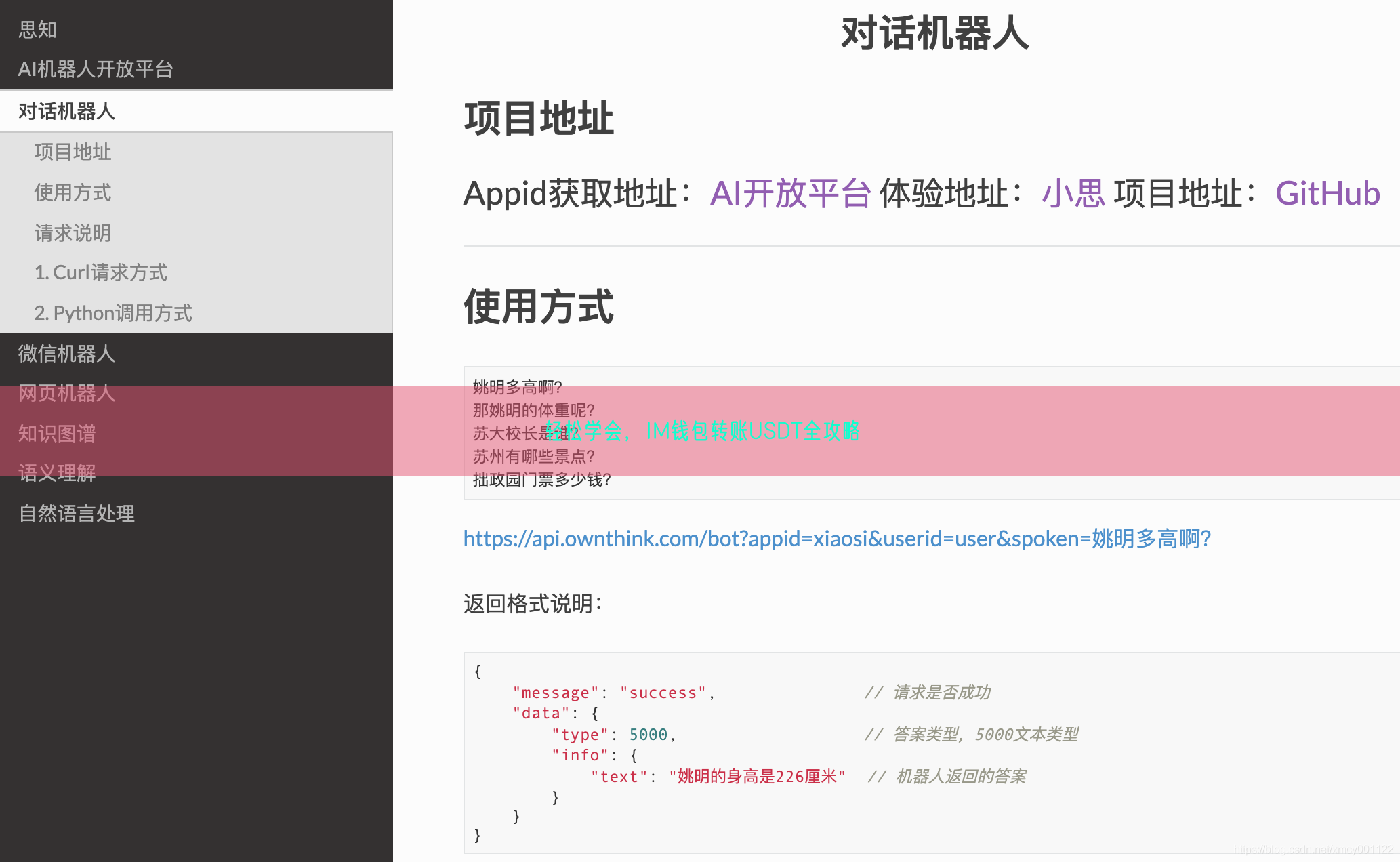
Task: Click the 拙政园门票多少钱? example line
Action: (x=542, y=480)
